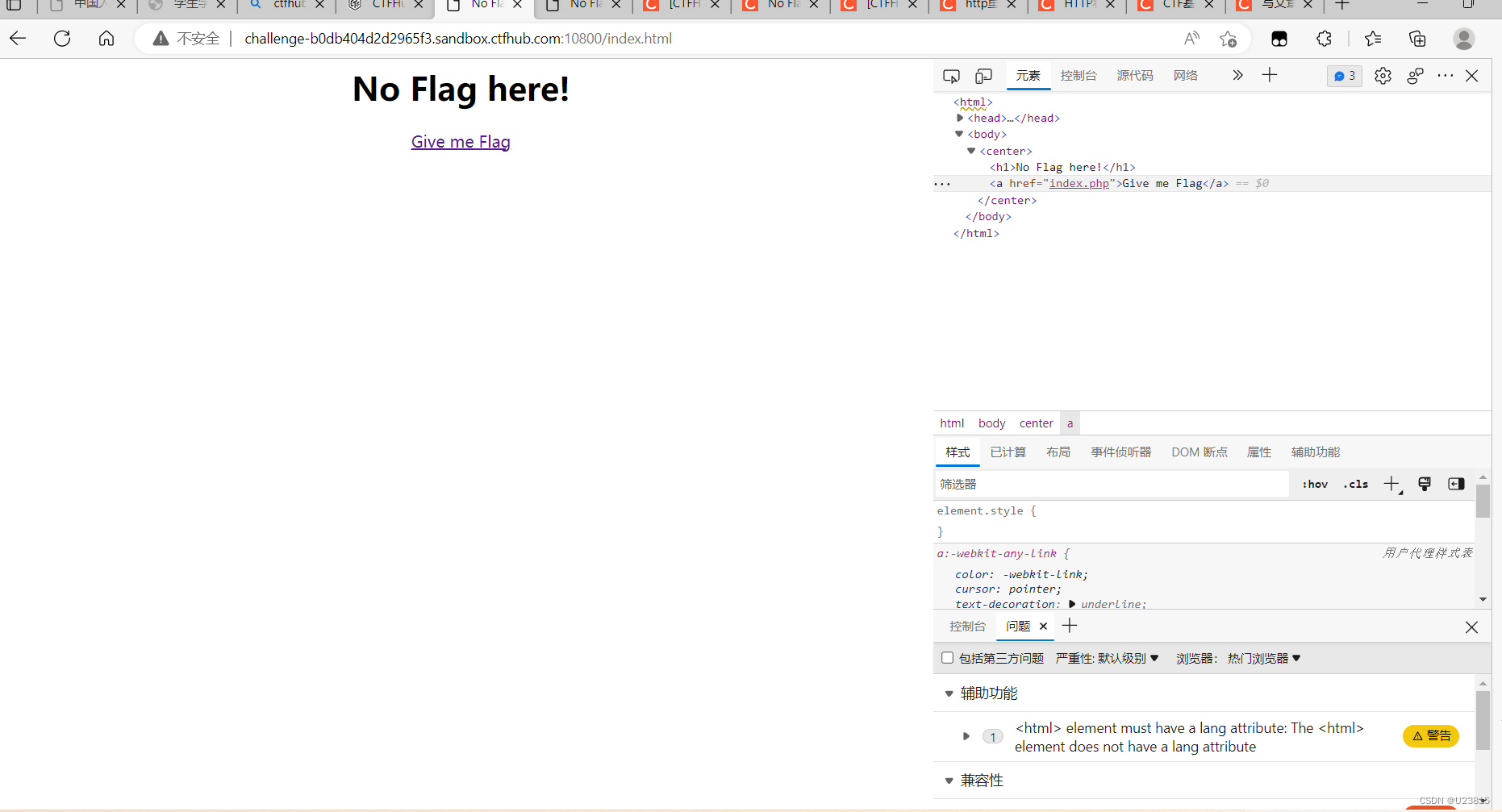Open the 事件侦听器 tab
1502x812 pixels.
[1121, 452]
